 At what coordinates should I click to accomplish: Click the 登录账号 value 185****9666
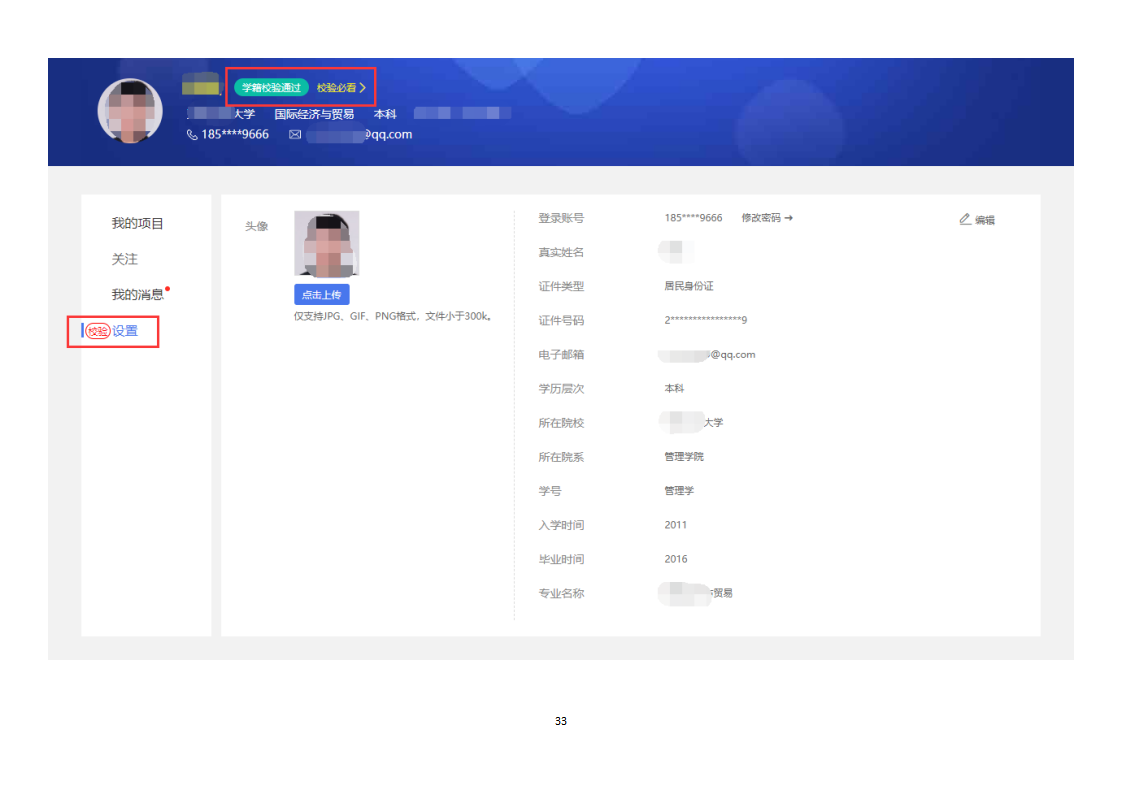point(693,218)
